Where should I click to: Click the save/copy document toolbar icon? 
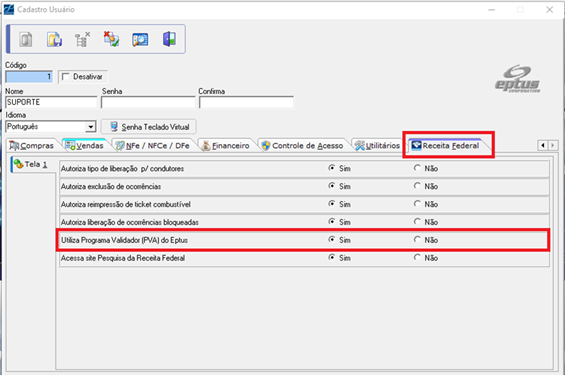tap(54, 39)
